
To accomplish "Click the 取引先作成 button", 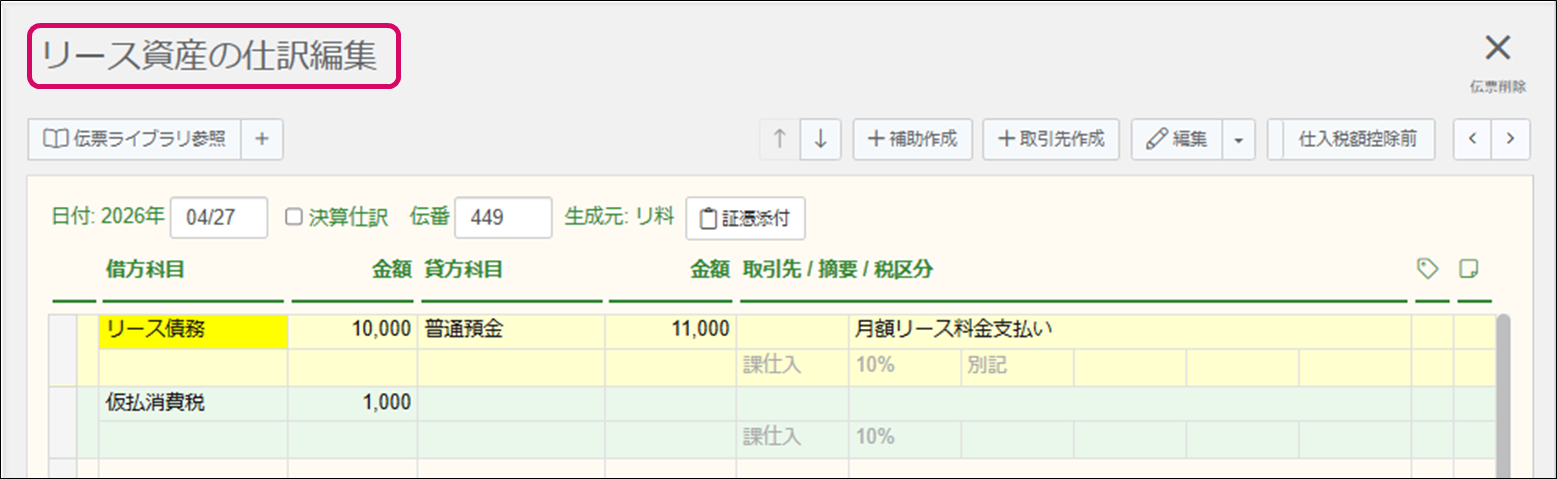I will point(1051,140).
